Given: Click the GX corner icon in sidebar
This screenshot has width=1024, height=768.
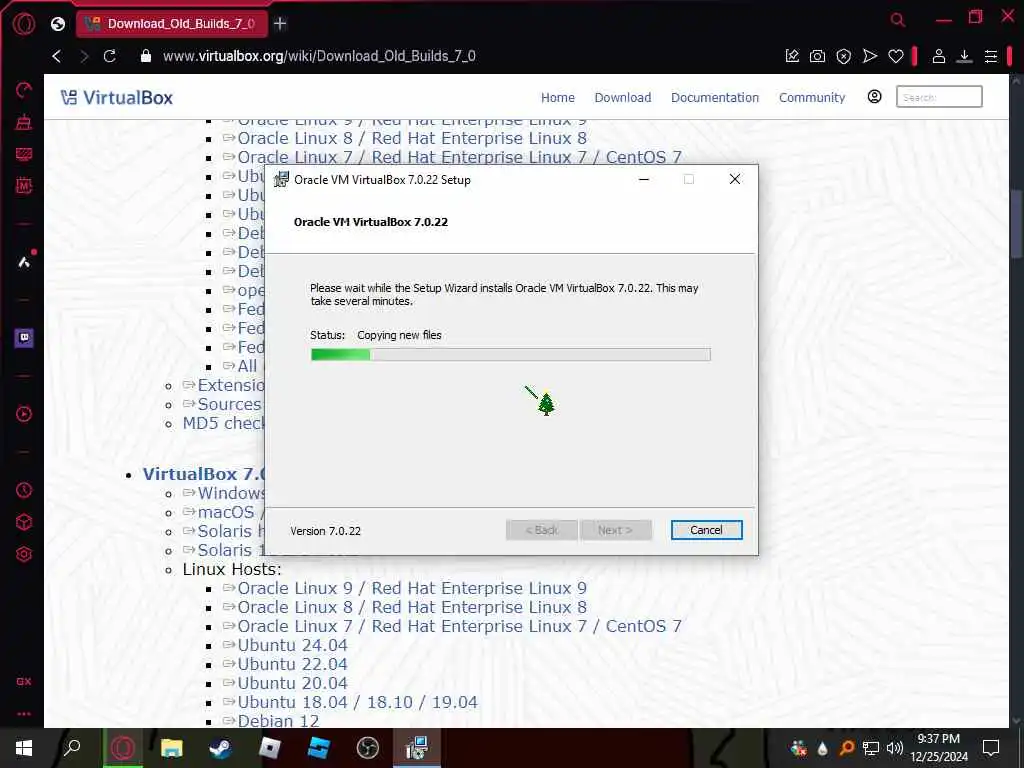Looking at the screenshot, I should 24,681.
